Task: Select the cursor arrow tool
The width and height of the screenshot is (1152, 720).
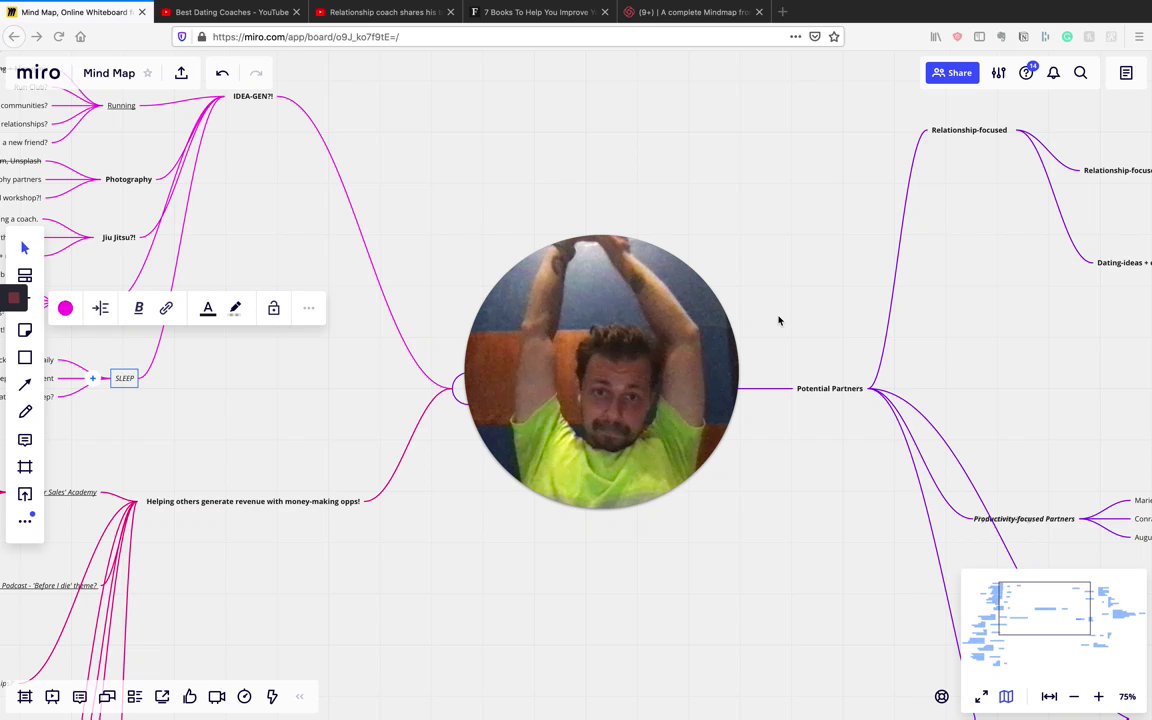Action: pyautogui.click(x=25, y=248)
